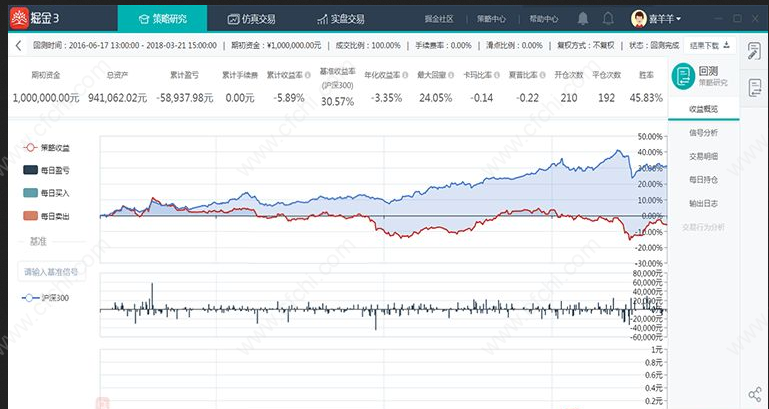Click the document swap icon in right sidebar
Image resolution: width=769 pixels, height=409 pixels.
coord(754,88)
